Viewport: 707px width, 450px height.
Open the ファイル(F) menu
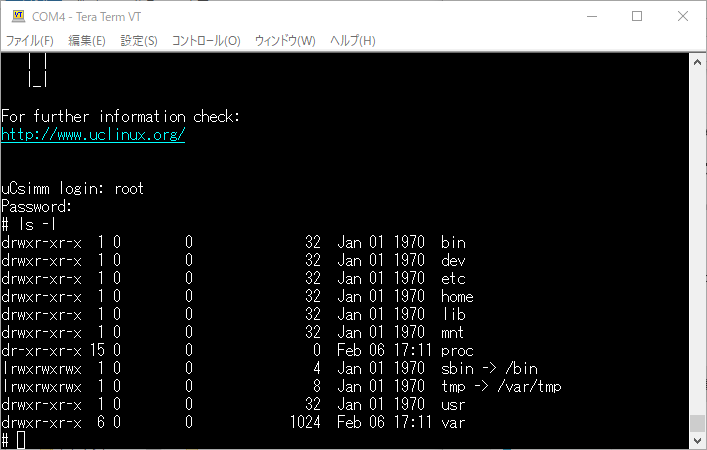(x=30, y=41)
